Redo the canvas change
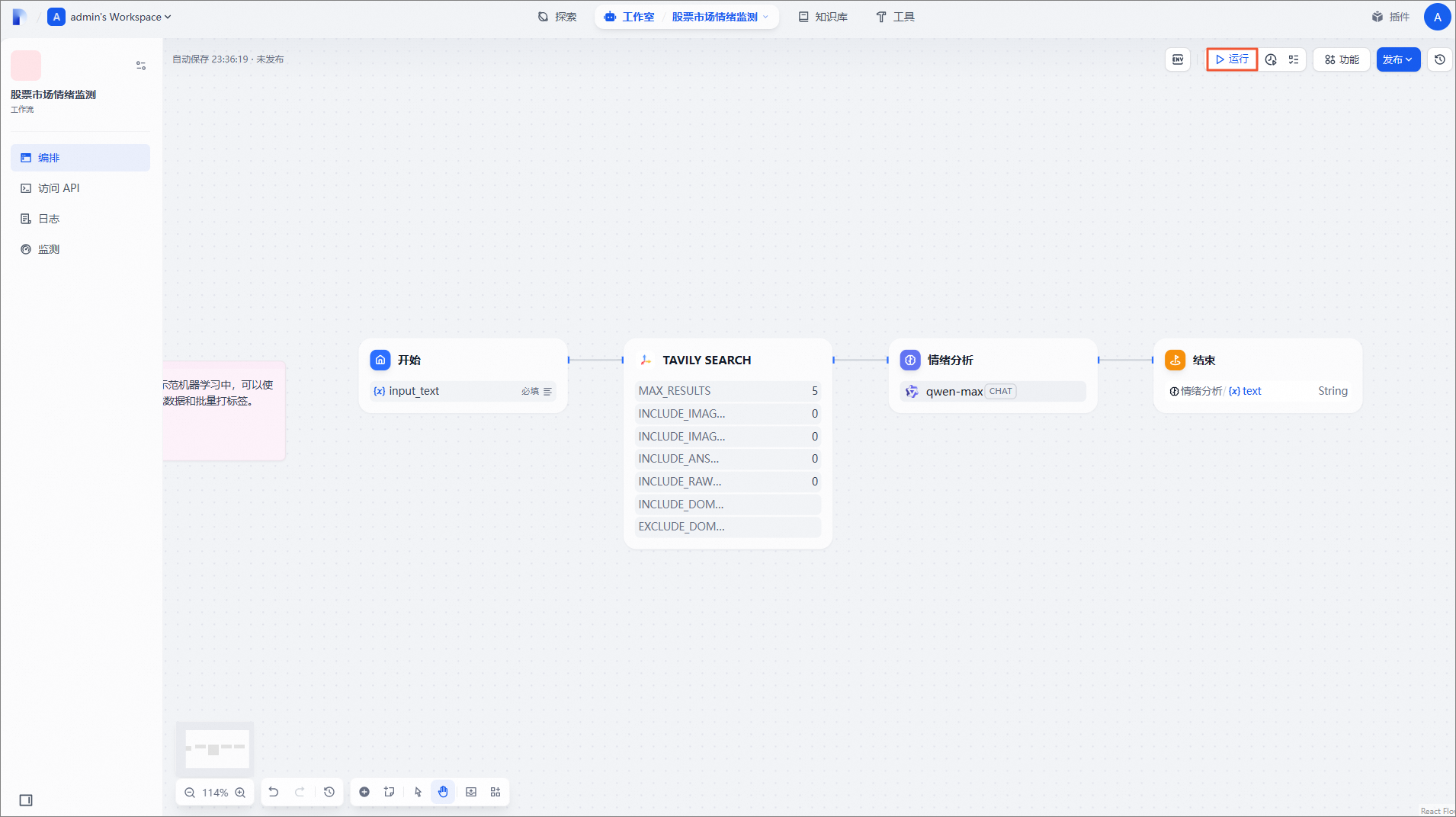This screenshot has height=817, width=1456. tap(300, 792)
